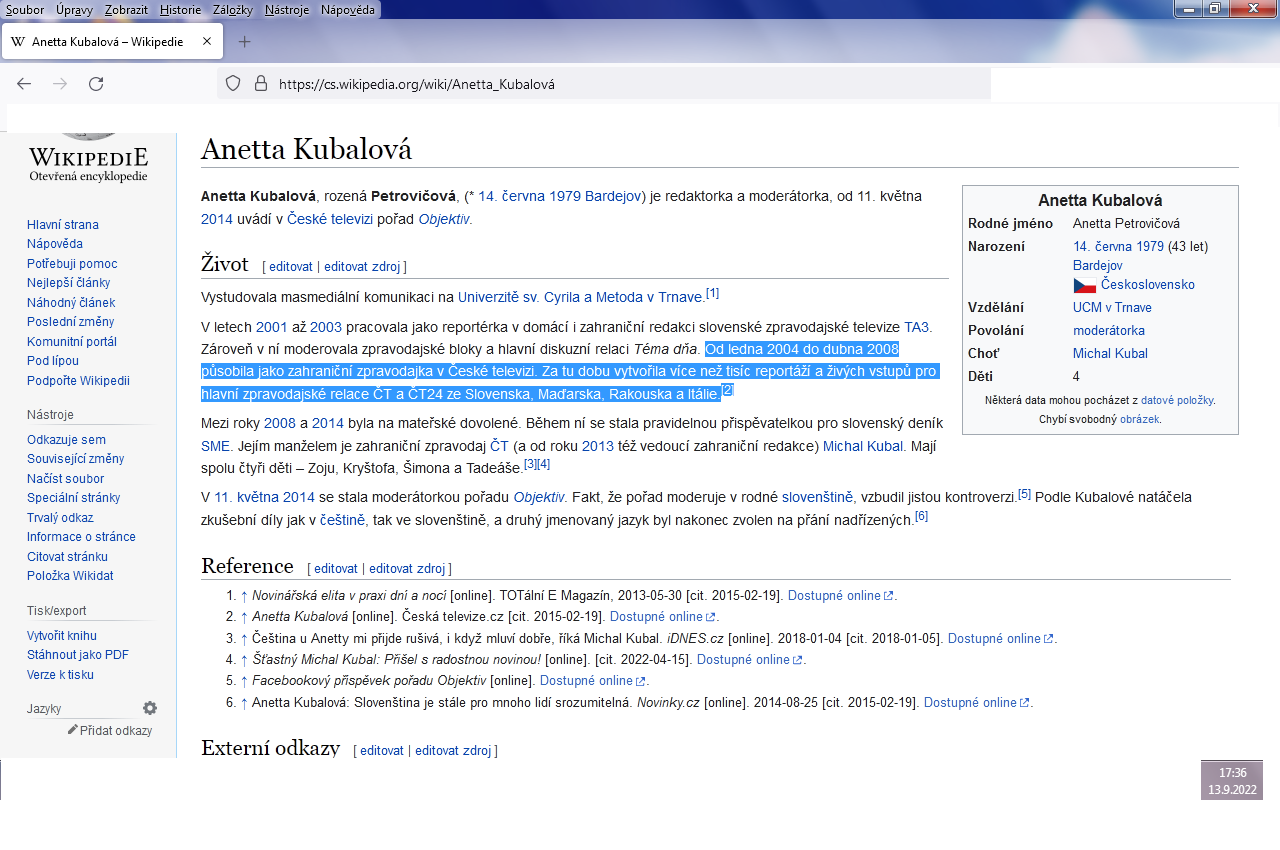Viewport: 1280px width, 850px height.
Task: Jump back via reference 6 up arrow
Action: (x=244, y=703)
